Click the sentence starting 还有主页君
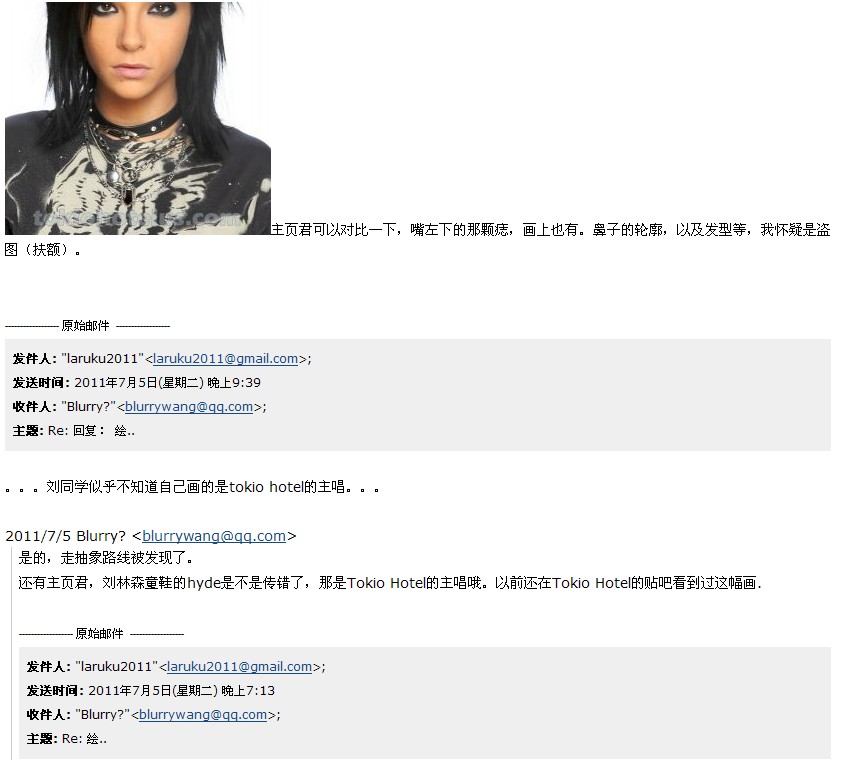 pos(390,583)
